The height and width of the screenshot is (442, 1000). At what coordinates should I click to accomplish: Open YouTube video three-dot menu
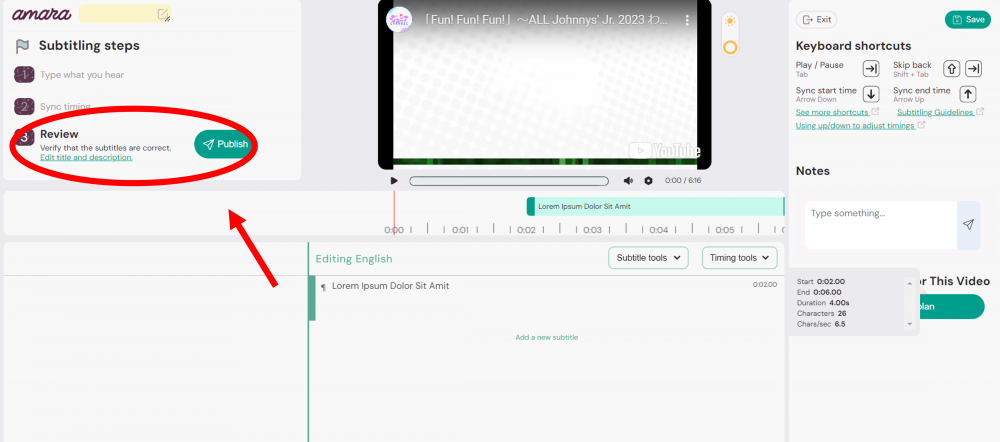pyautogui.click(x=687, y=20)
